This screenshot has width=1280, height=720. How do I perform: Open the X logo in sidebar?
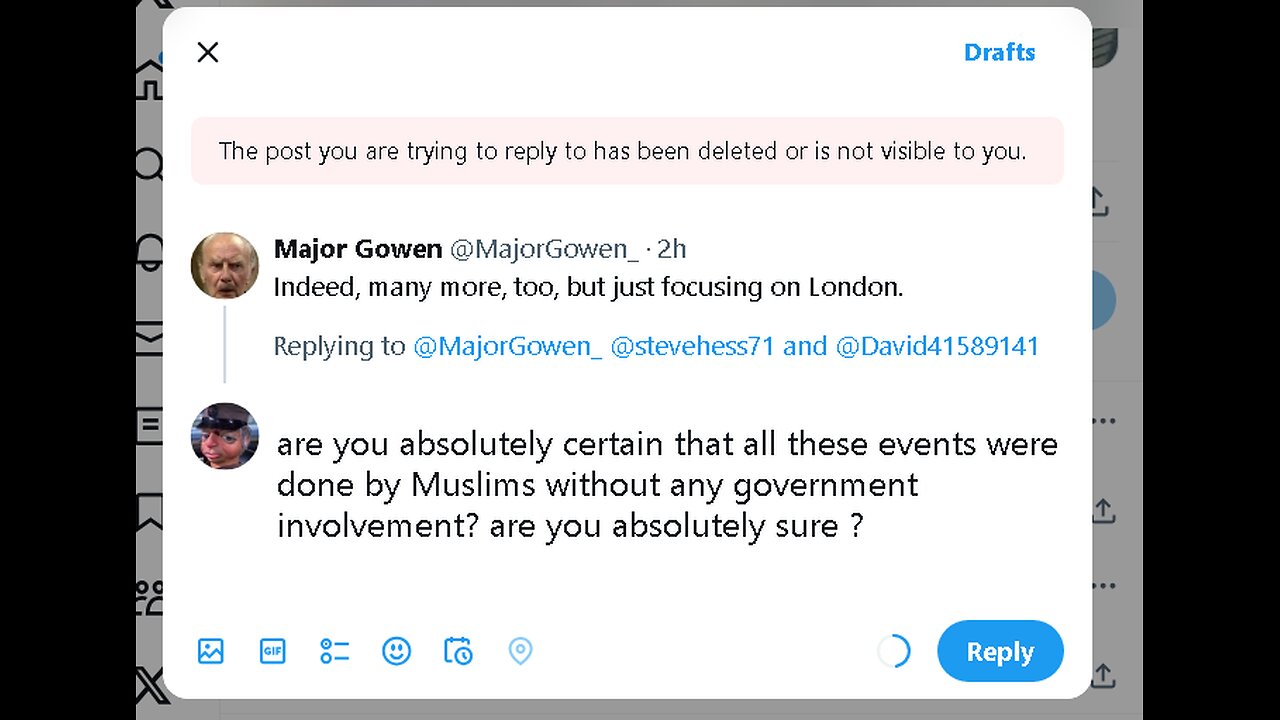tap(150, 688)
